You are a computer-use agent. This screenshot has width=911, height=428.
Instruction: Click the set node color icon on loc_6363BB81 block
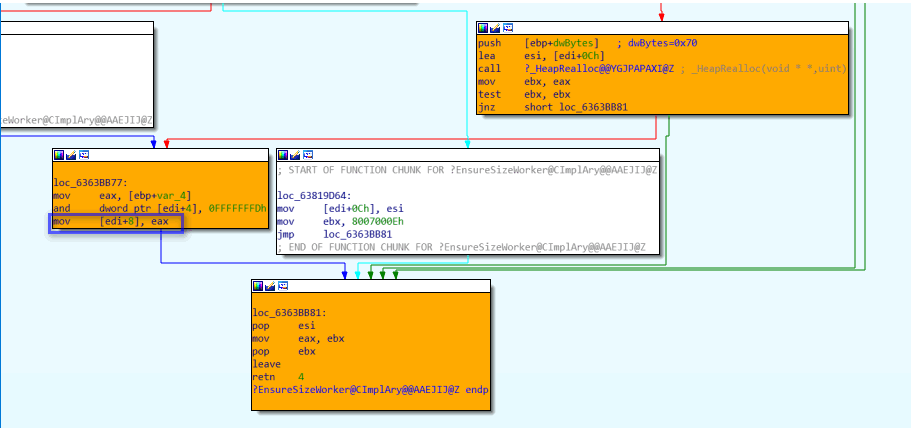[x=259, y=286]
